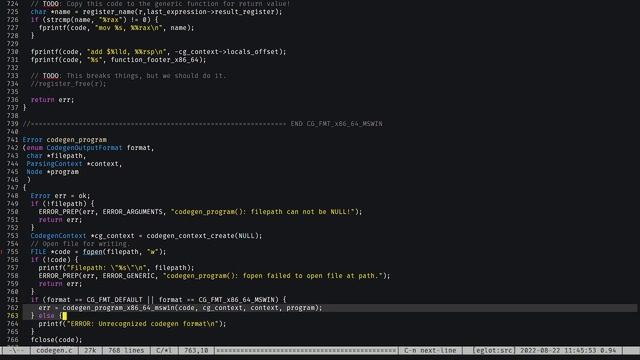Click CG_FMT_DEFAULT on line 761
Image resolution: width=640 pixels, height=360 pixels.
(114, 300)
